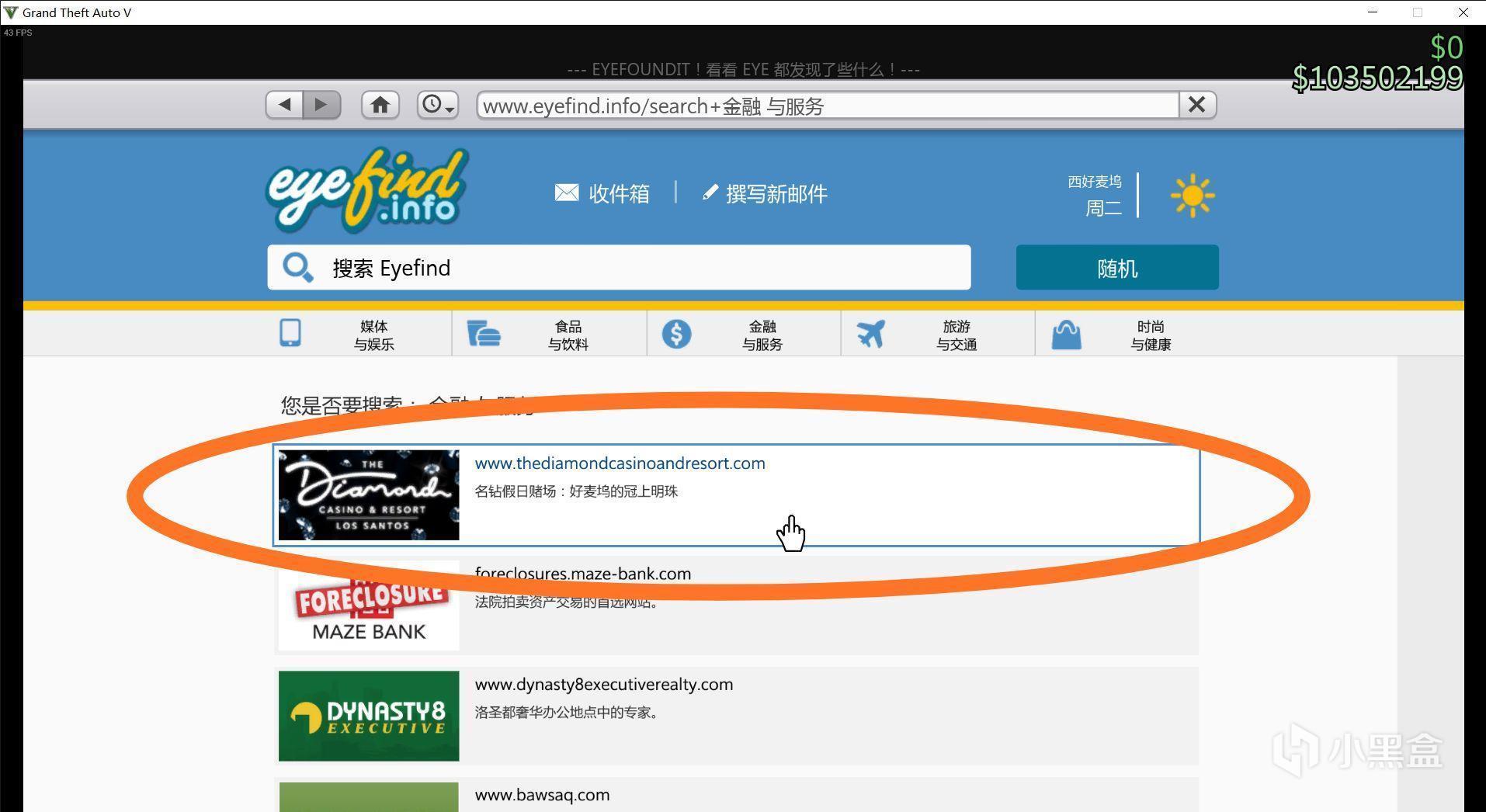
Task: Click the 西好麦坞 location label
Action: (x=1095, y=182)
